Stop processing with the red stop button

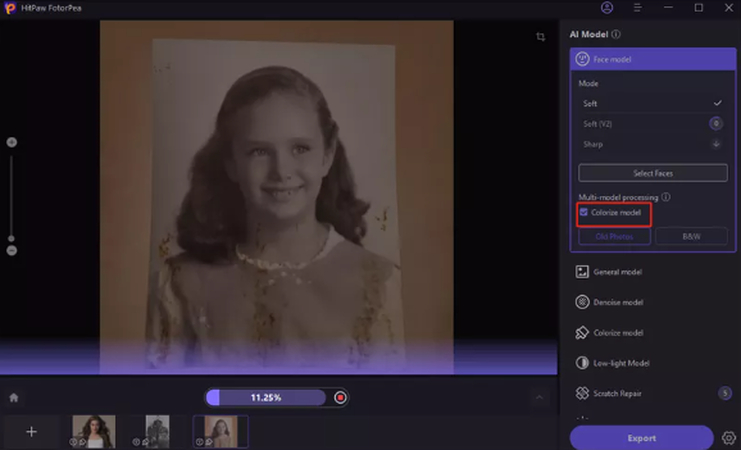pos(340,397)
